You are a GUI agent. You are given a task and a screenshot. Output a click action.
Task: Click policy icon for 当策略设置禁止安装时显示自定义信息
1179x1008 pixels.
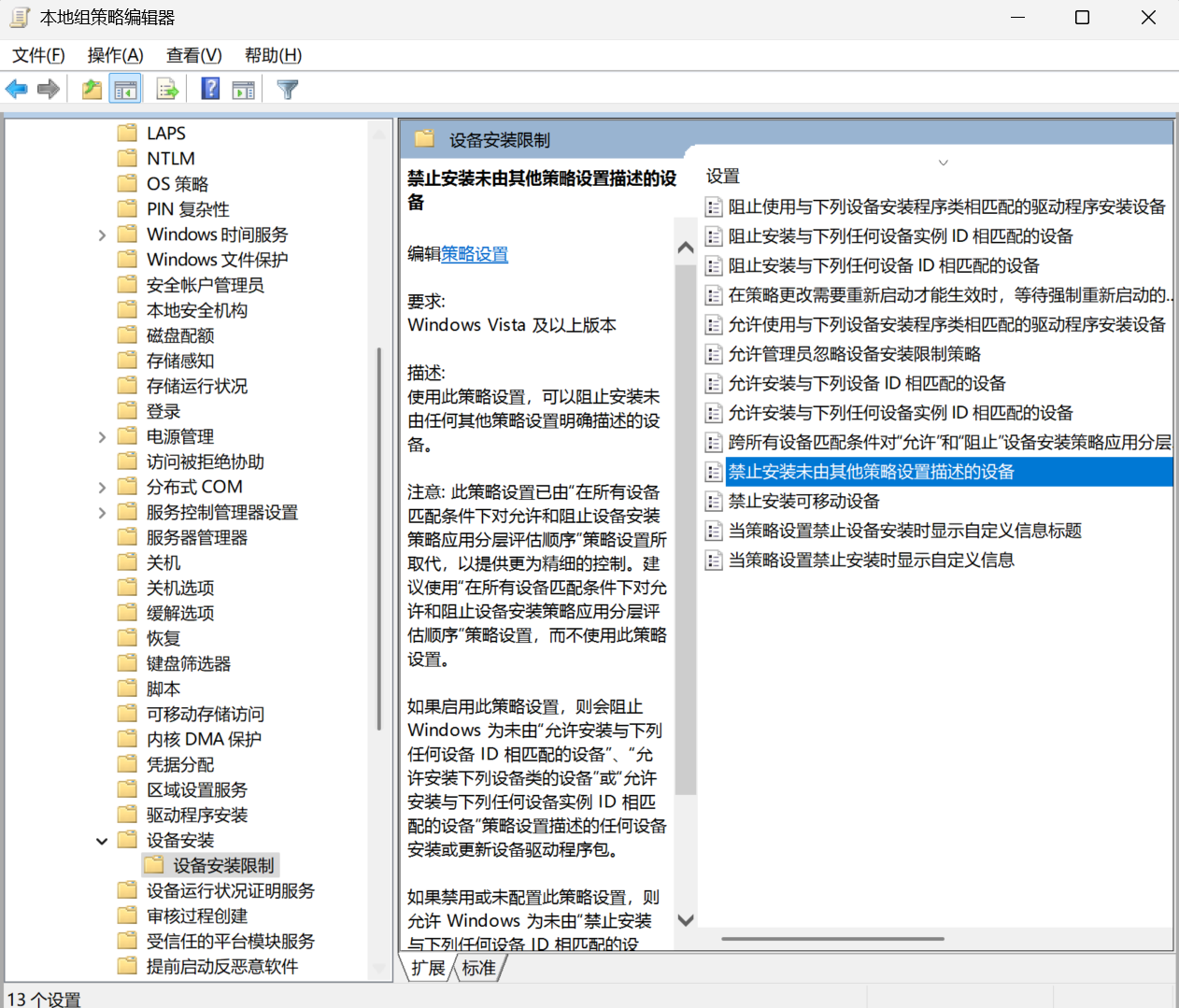click(x=714, y=561)
